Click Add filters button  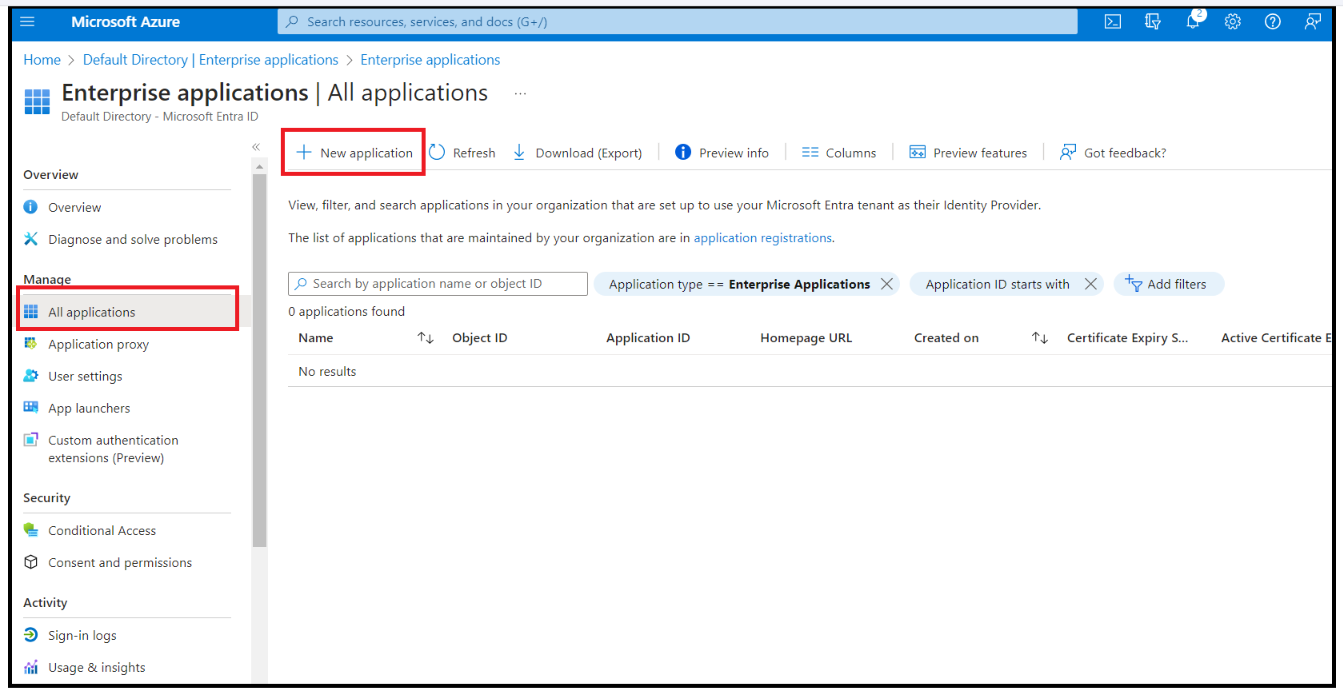(x=1169, y=284)
